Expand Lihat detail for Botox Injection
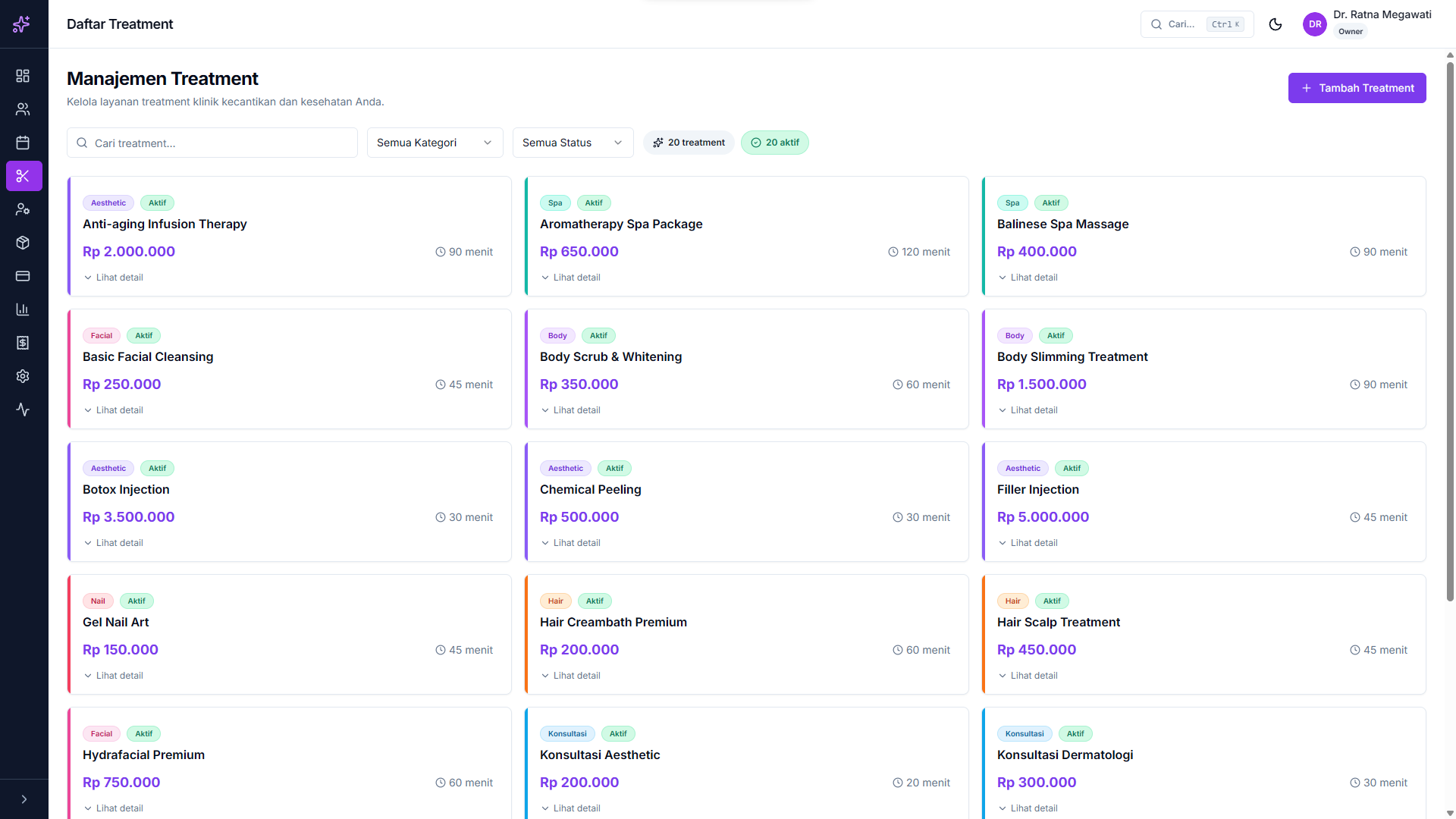The image size is (1456, 819). click(114, 543)
